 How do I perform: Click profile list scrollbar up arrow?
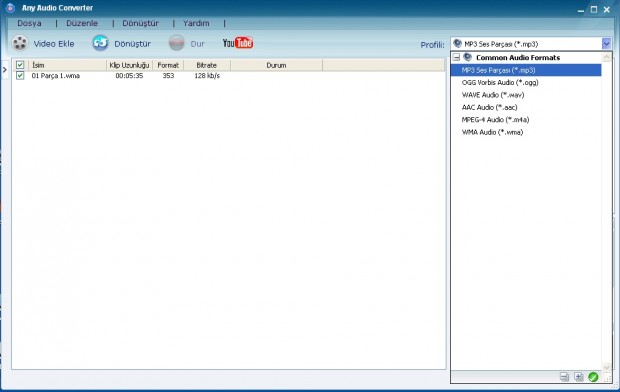(607, 57)
